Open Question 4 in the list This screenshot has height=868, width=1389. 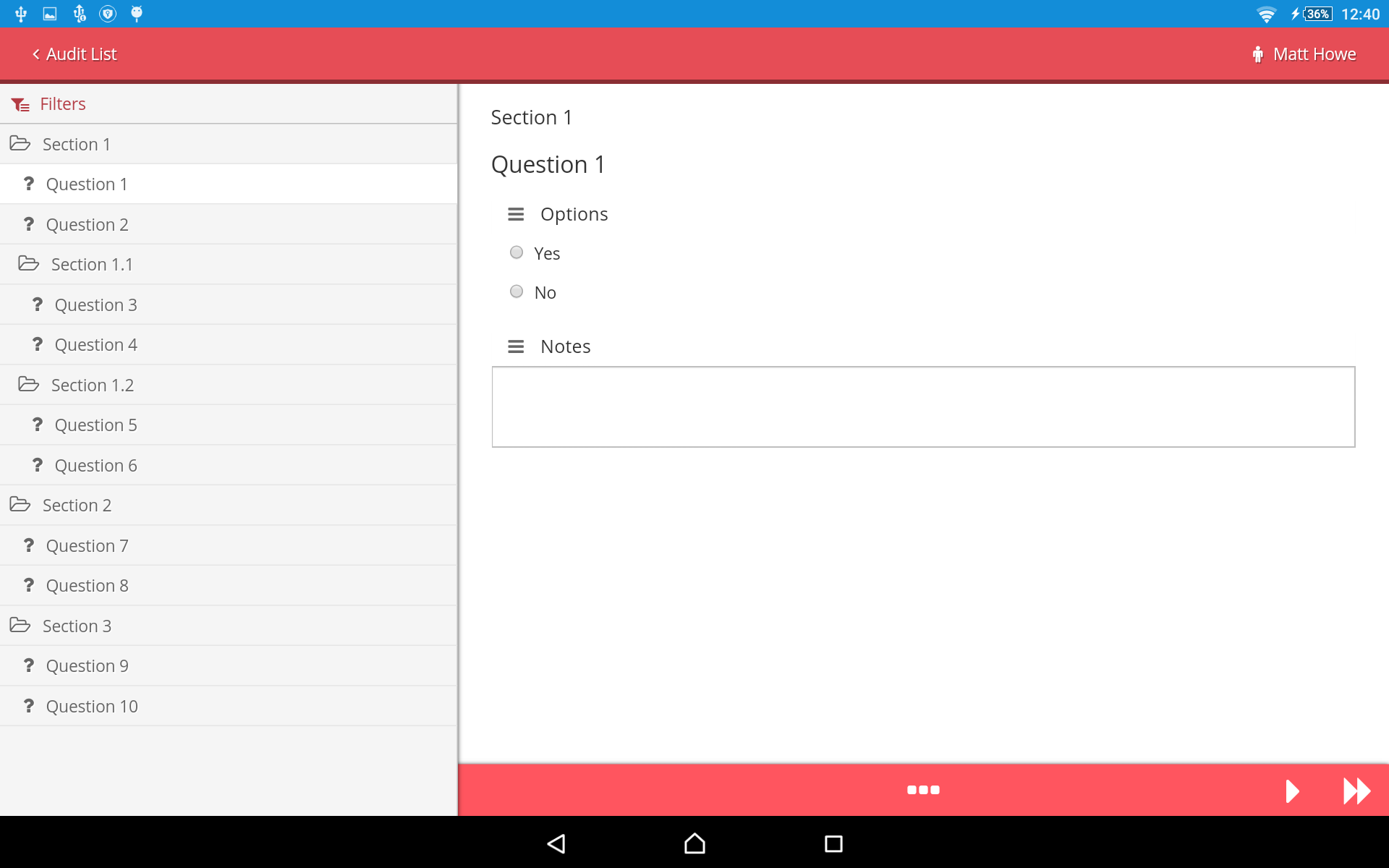point(229,345)
